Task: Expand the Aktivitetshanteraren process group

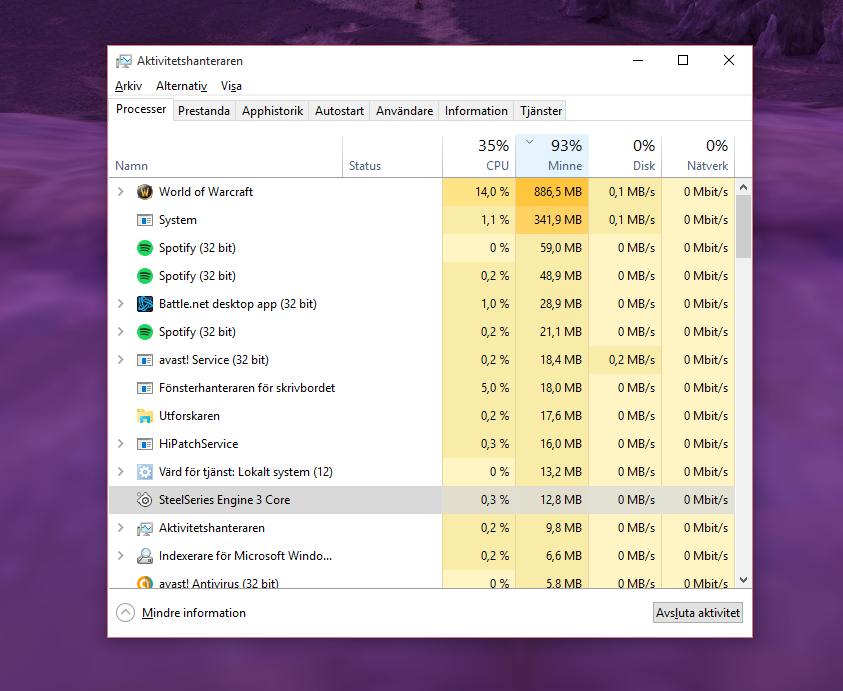Action: 121,528
